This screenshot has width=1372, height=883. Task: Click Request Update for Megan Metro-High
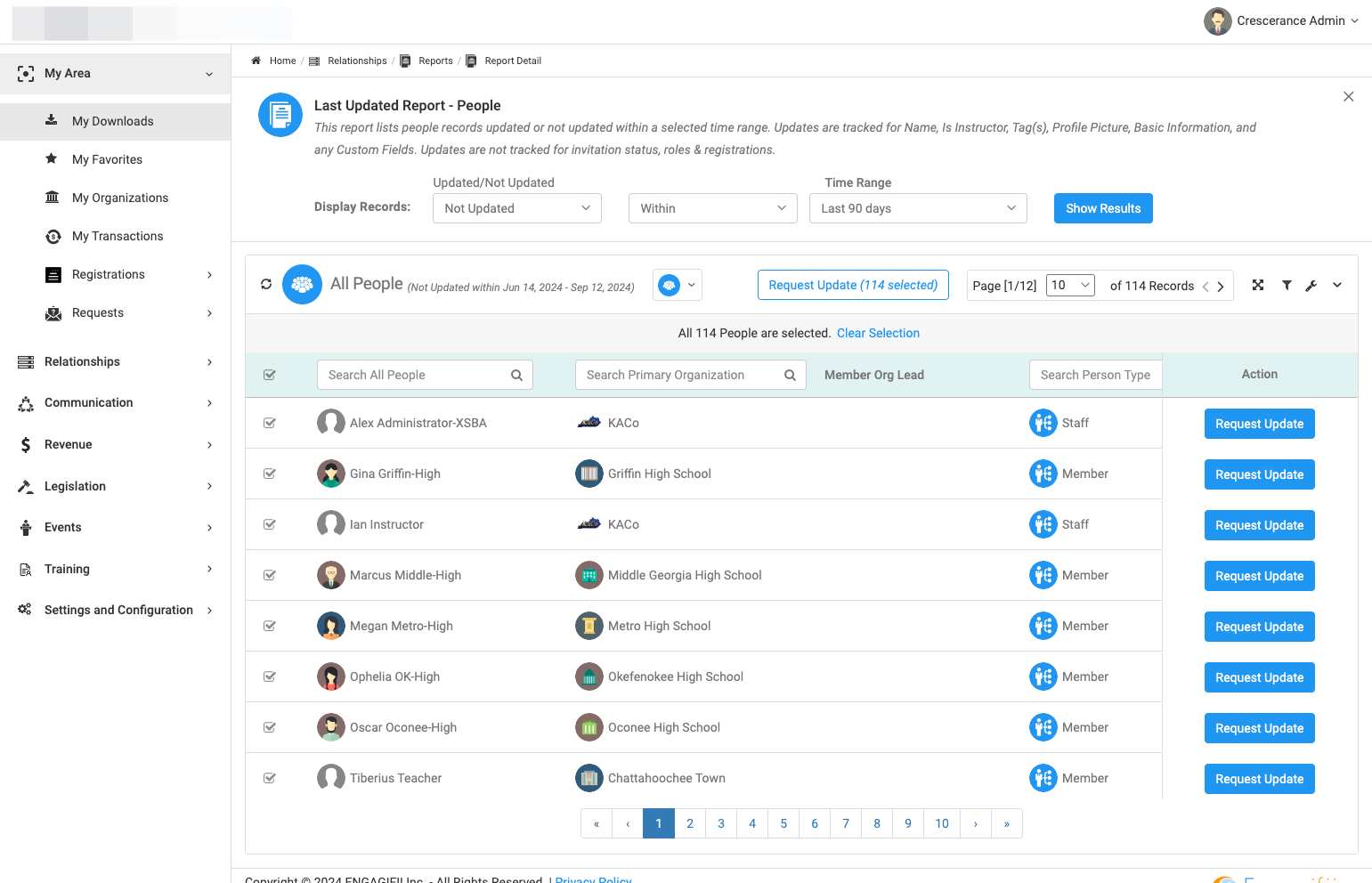[1259, 627]
